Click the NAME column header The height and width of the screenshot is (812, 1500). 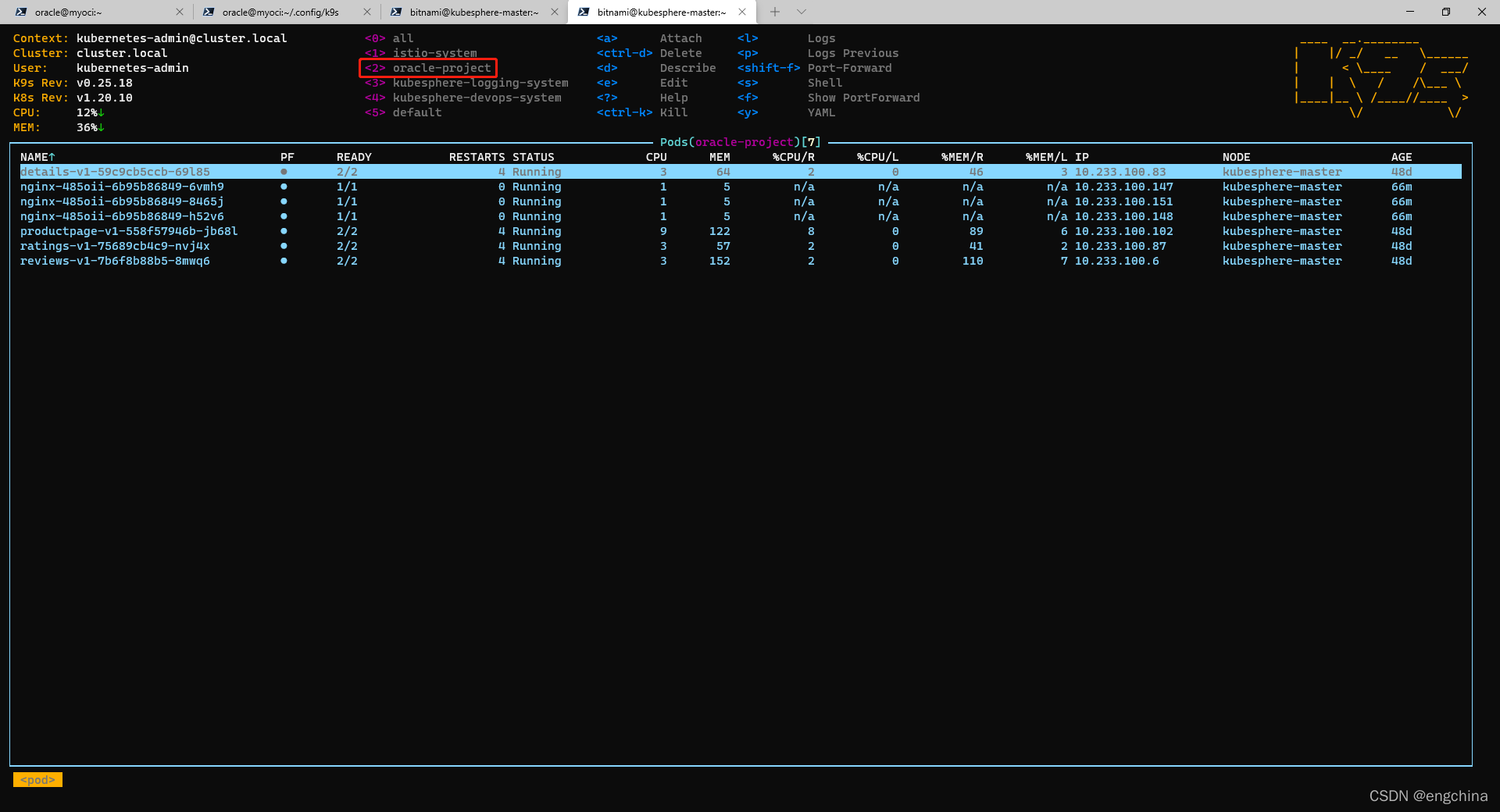[37, 157]
